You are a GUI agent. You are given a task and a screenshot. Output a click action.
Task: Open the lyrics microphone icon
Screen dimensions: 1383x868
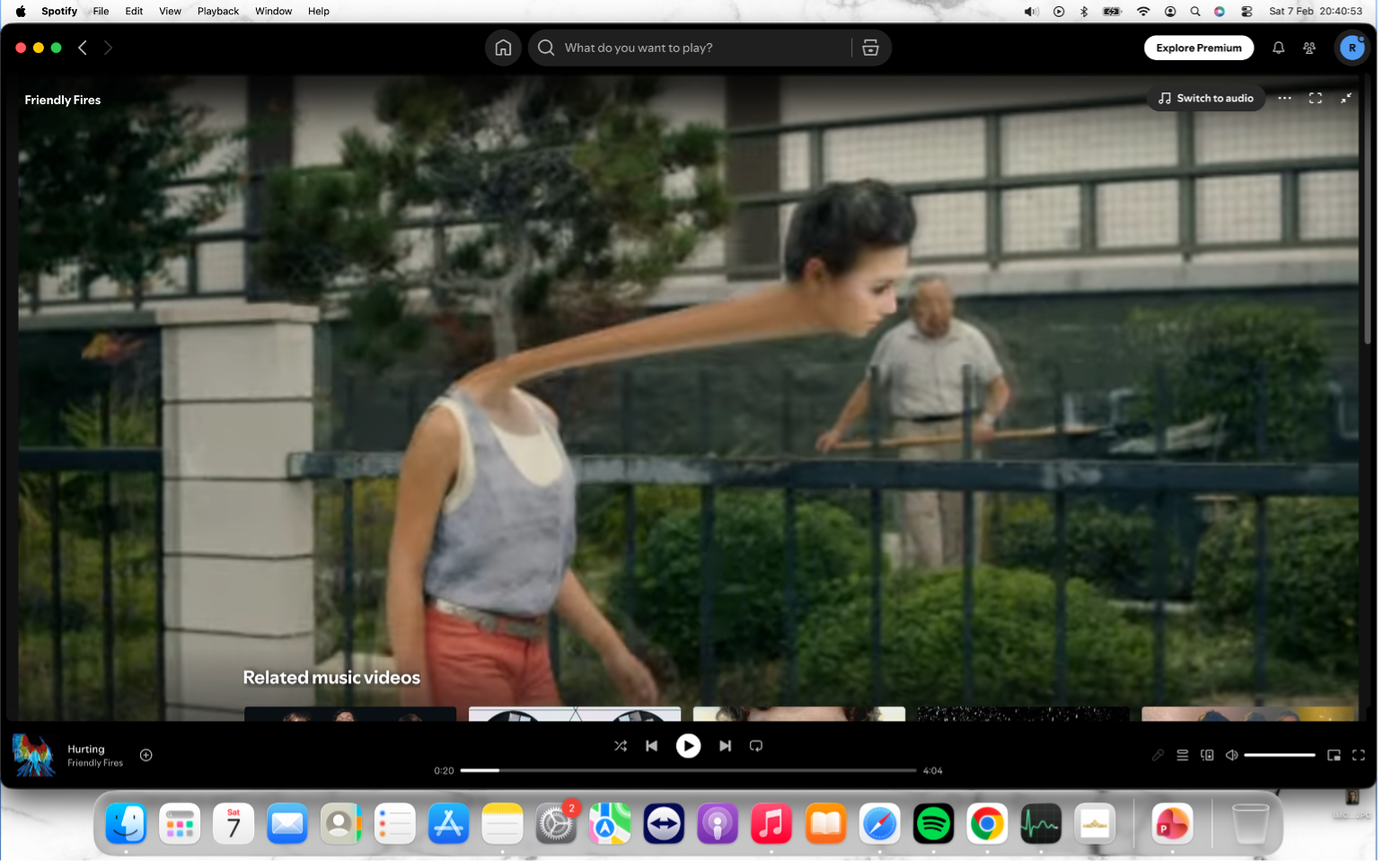tap(1158, 755)
